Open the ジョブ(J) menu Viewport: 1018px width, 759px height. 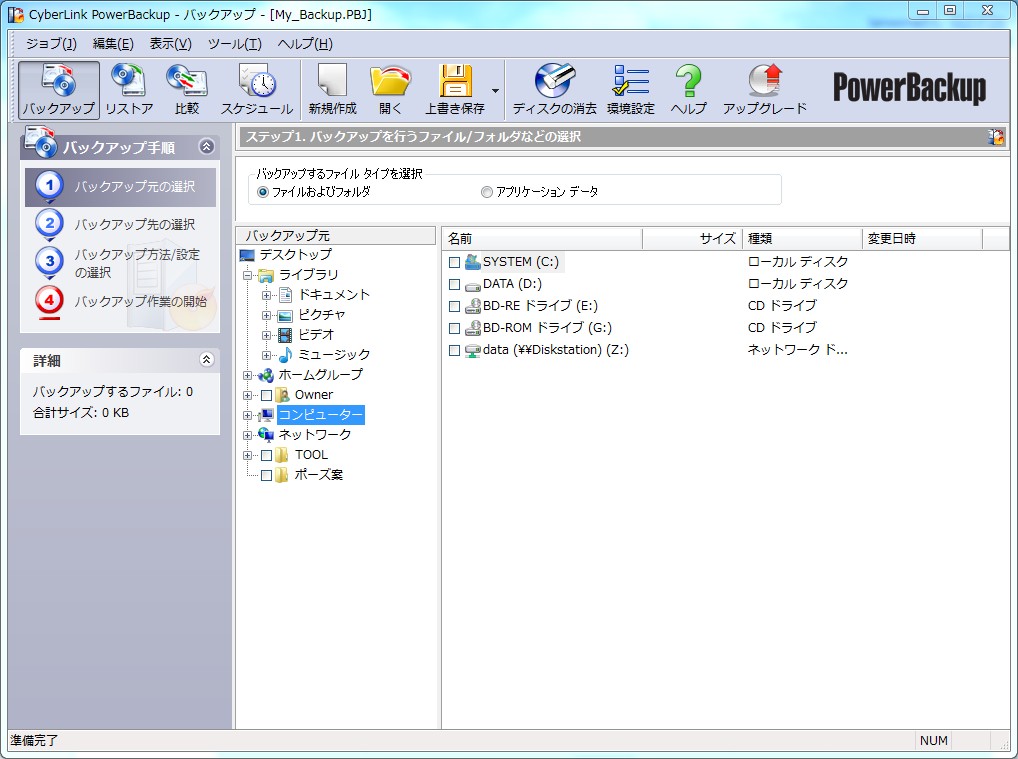point(51,44)
